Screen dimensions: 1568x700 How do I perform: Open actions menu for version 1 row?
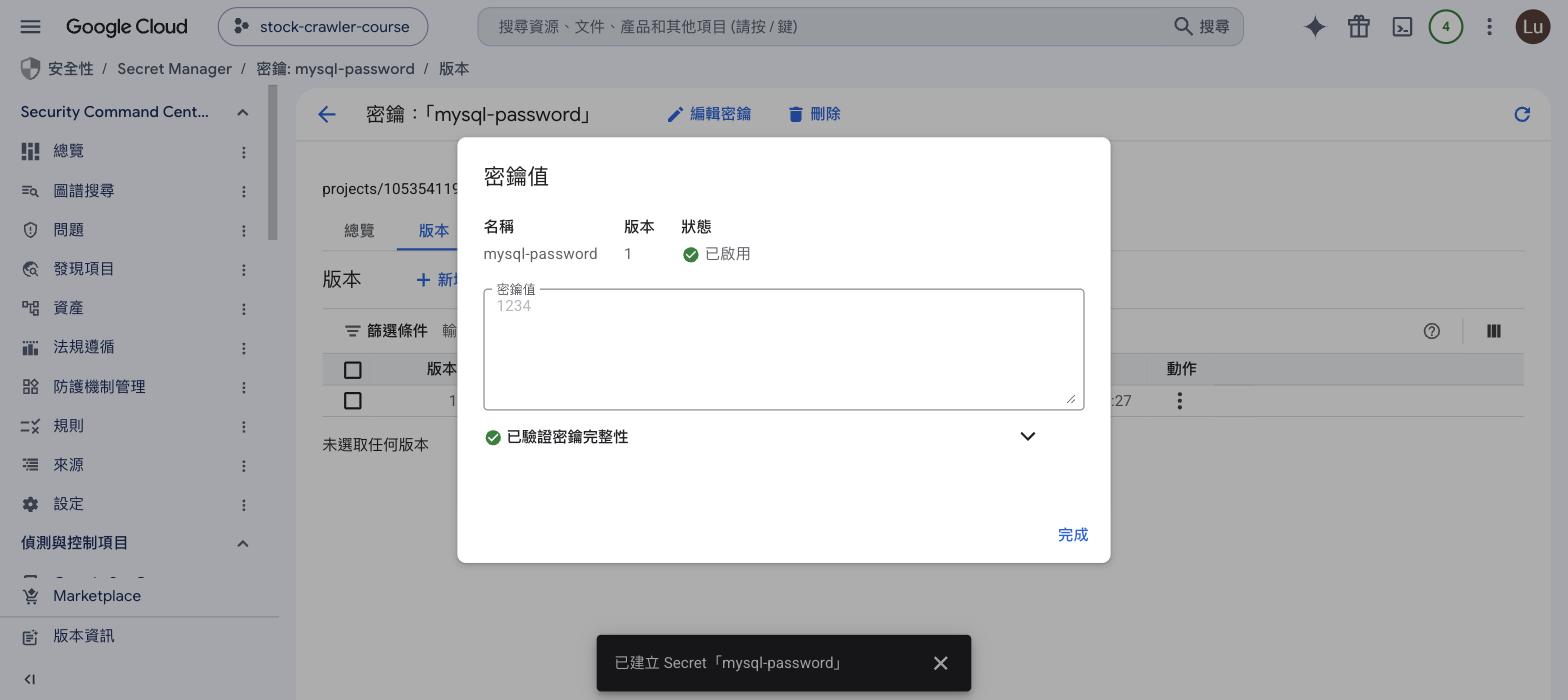pyautogui.click(x=1180, y=401)
